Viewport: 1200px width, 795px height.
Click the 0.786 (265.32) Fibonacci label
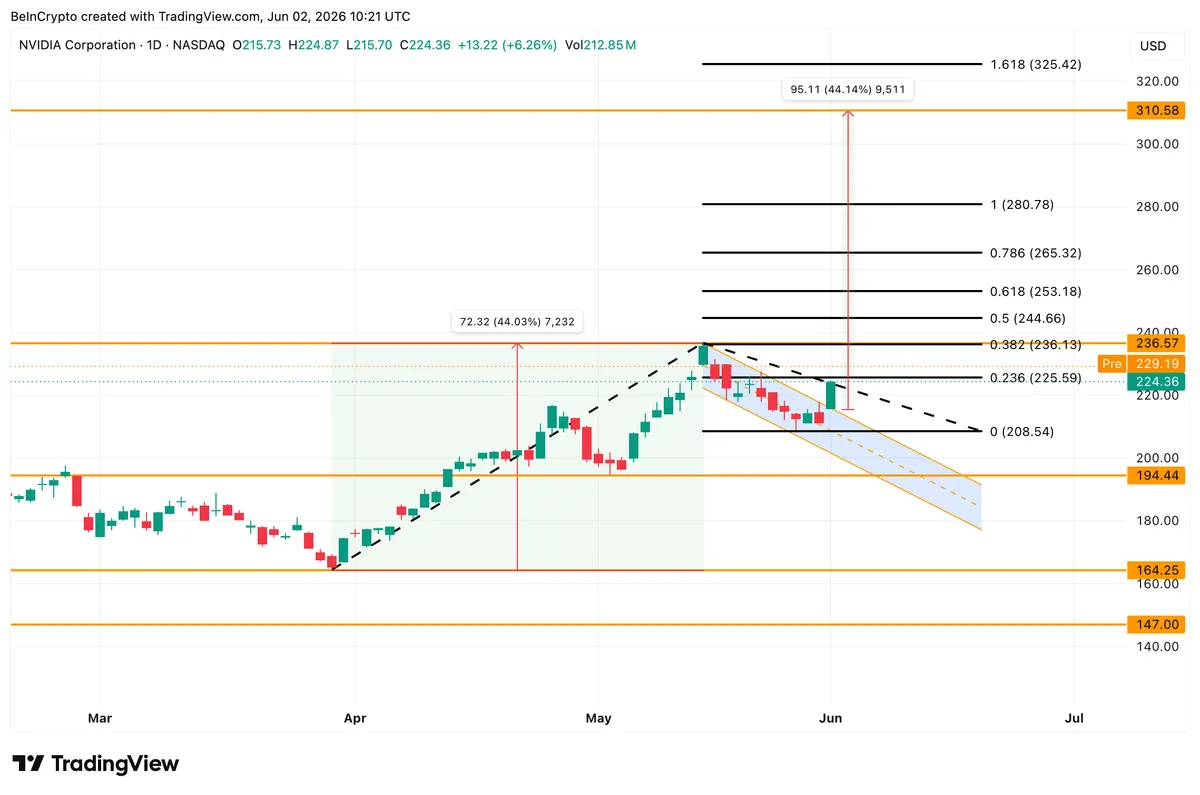point(1035,253)
